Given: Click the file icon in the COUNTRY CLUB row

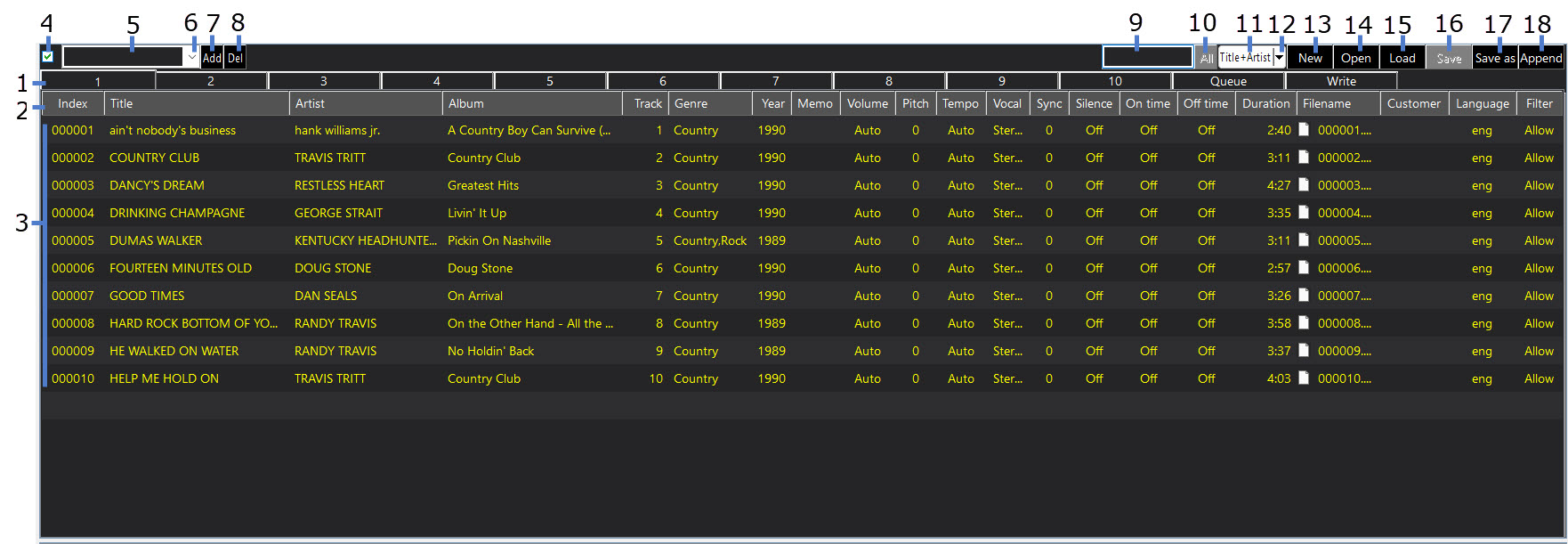Looking at the screenshot, I should [x=1304, y=158].
